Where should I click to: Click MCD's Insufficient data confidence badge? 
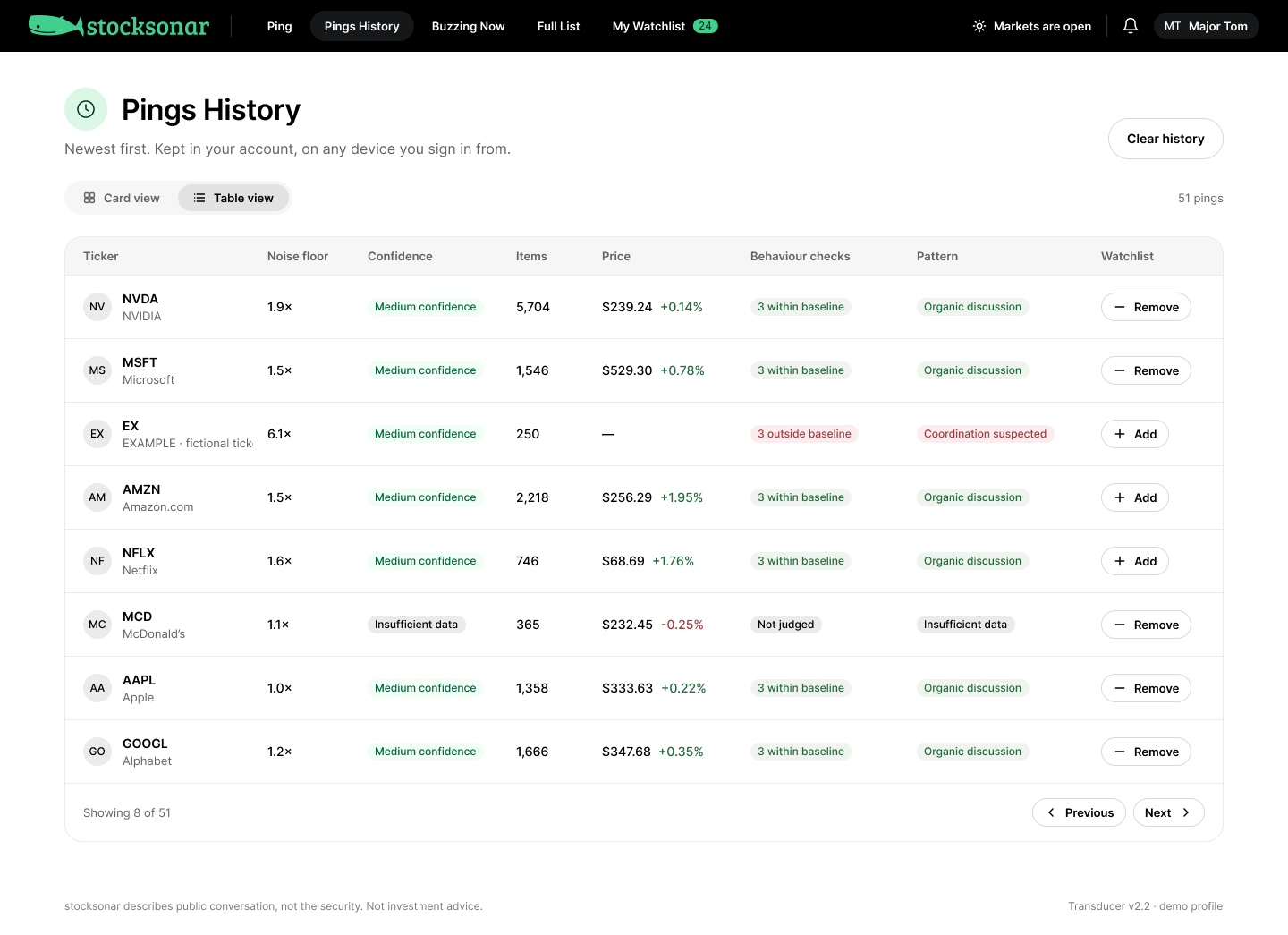416,625
